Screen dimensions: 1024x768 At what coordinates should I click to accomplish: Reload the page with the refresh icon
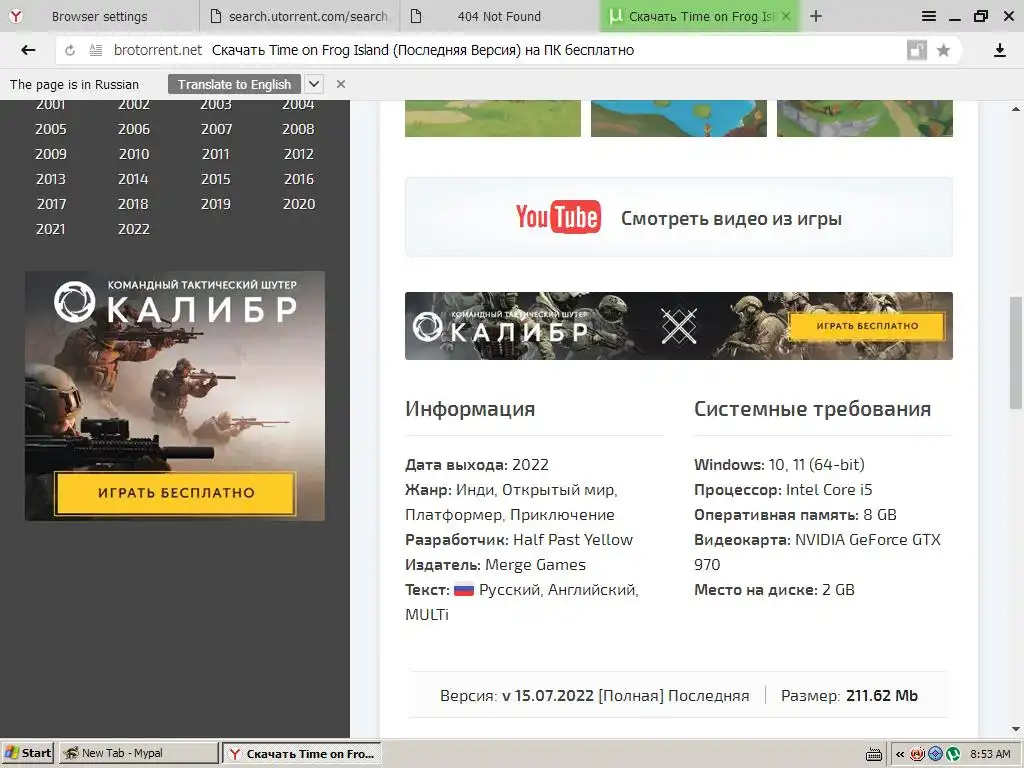click(x=70, y=50)
